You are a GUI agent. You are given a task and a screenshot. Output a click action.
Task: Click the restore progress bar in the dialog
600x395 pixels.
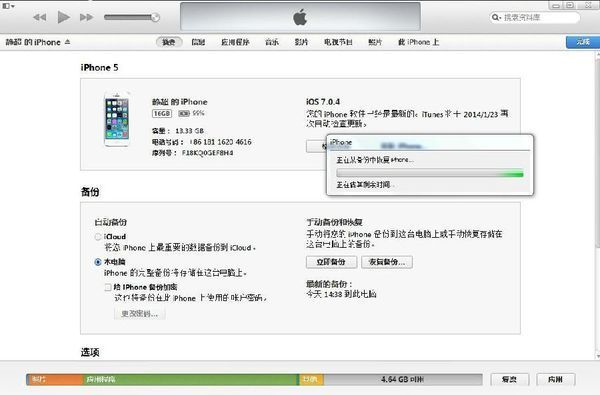point(430,173)
